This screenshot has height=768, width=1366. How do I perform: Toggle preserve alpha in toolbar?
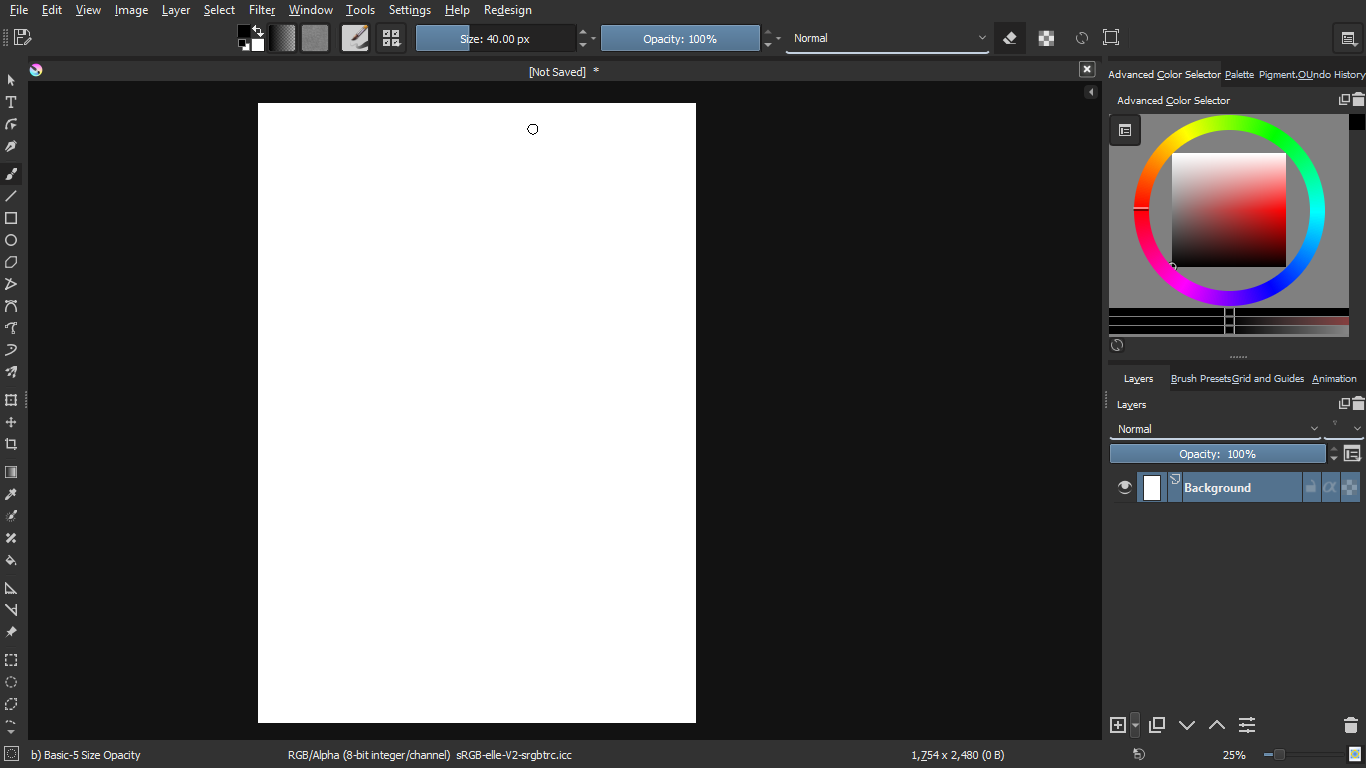click(1046, 38)
